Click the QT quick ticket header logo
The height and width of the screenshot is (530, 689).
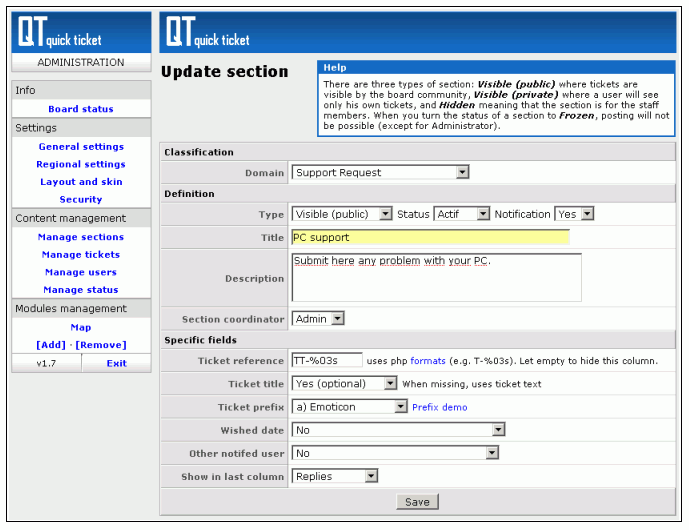(x=208, y=32)
